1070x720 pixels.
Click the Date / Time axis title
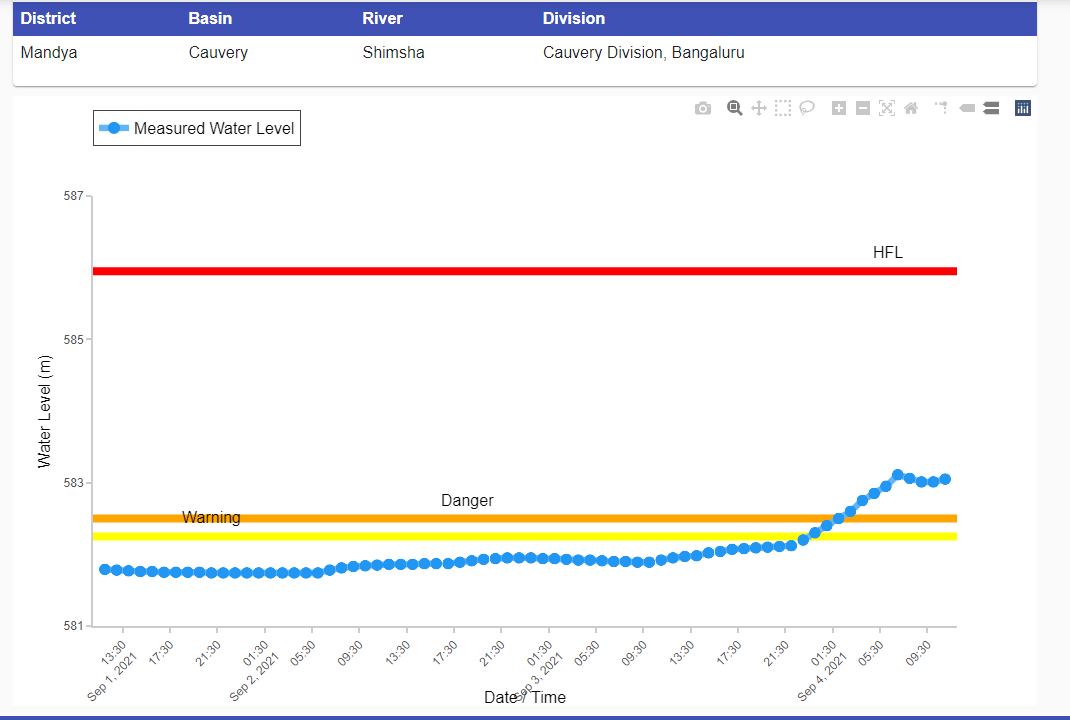point(525,697)
